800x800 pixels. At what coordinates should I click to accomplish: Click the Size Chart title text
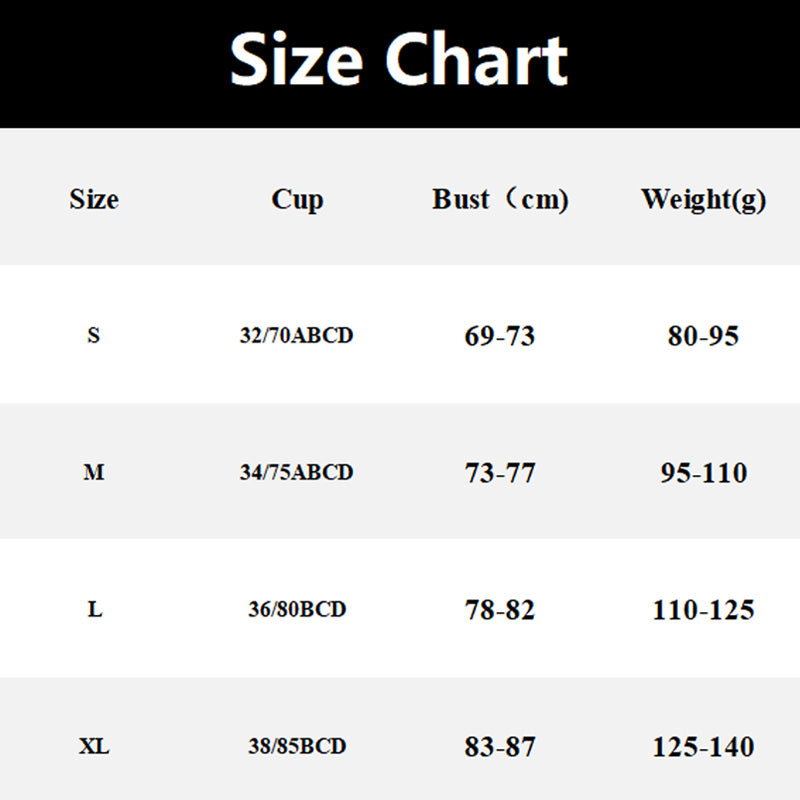[400, 60]
